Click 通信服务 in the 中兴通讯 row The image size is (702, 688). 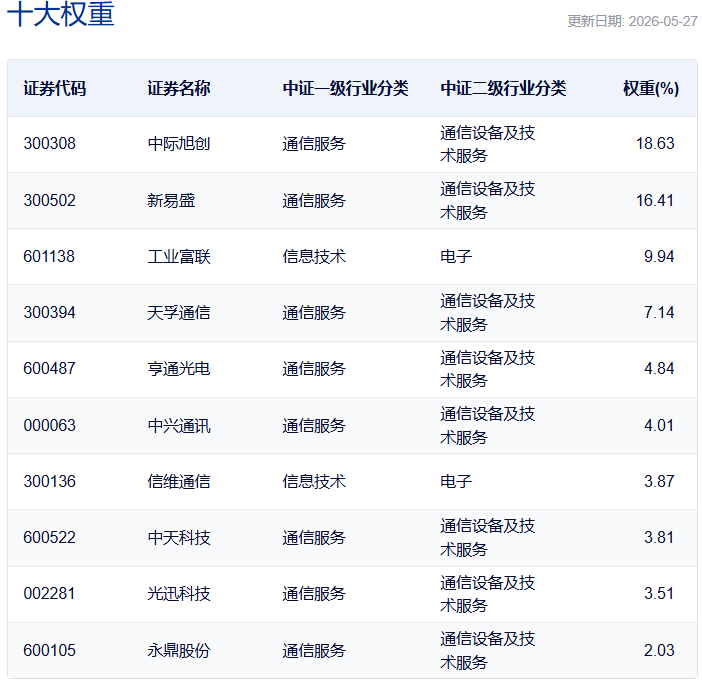314,425
